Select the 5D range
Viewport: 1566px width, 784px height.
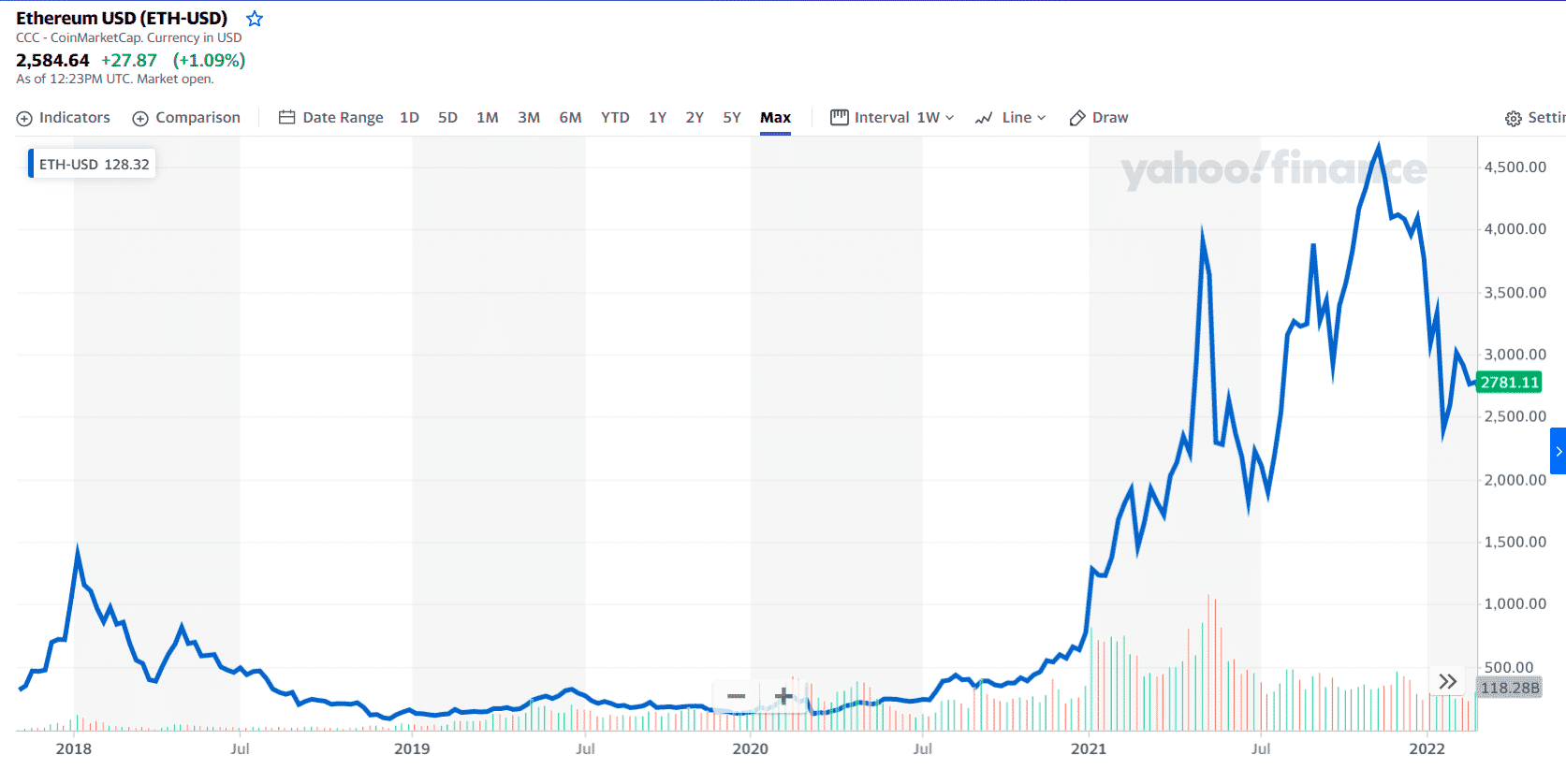(x=447, y=118)
